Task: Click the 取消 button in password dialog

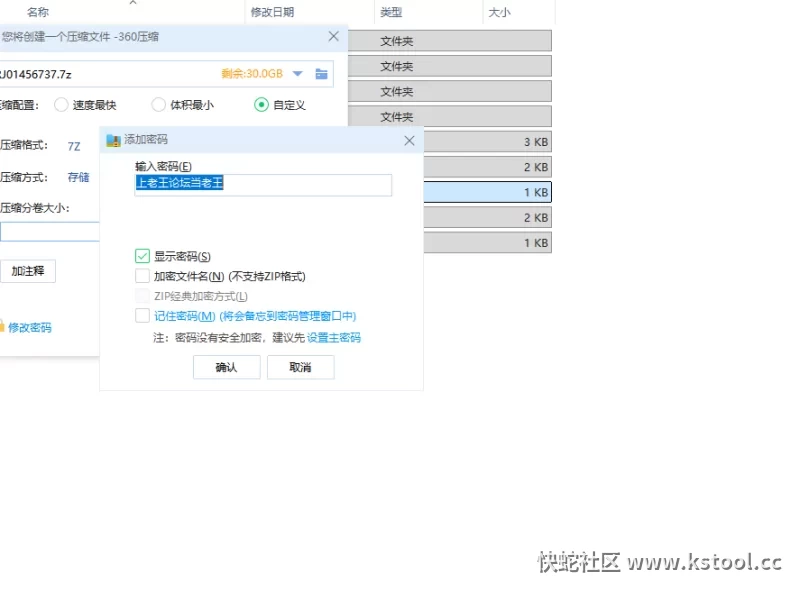Action: click(301, 367)
